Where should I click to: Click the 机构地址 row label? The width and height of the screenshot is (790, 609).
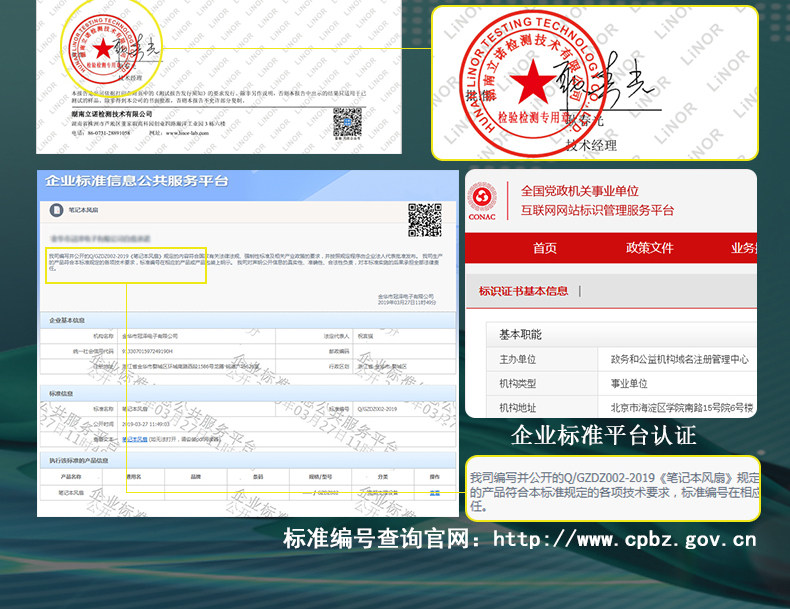[x=517, y=408]
